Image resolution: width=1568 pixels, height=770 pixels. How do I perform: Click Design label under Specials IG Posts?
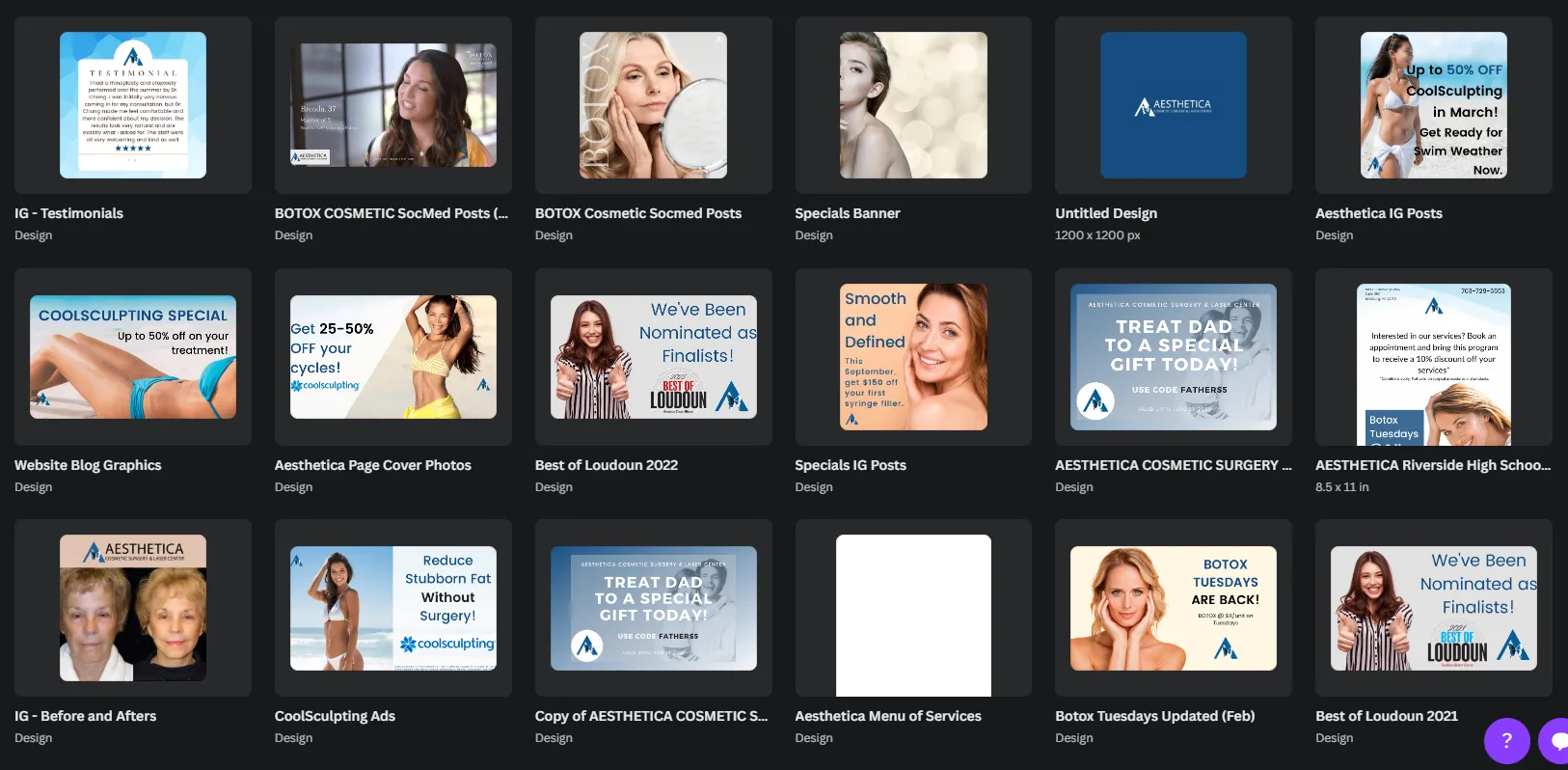click(814, 487)
